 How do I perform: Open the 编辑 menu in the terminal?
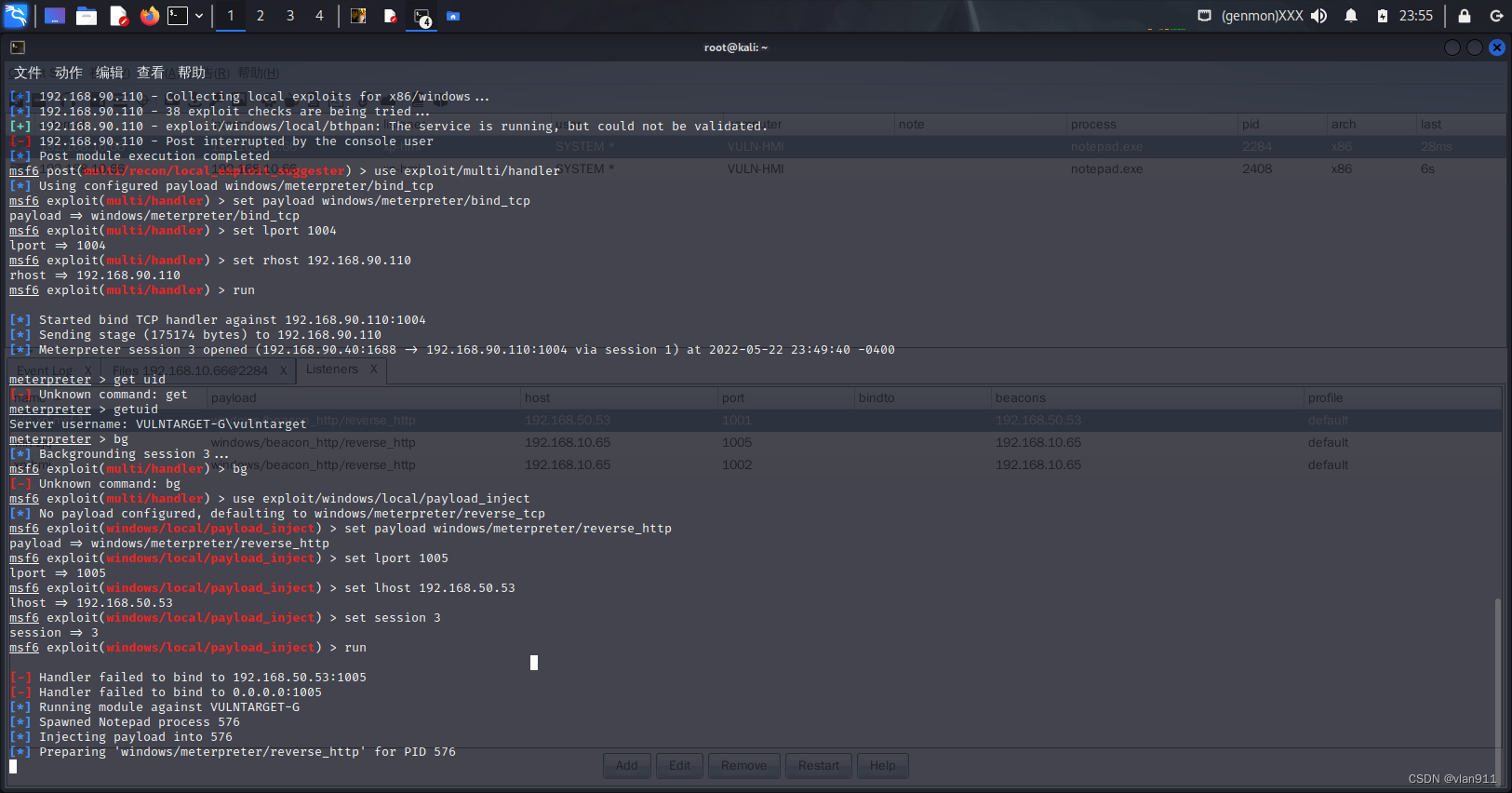tap(110, 73)
